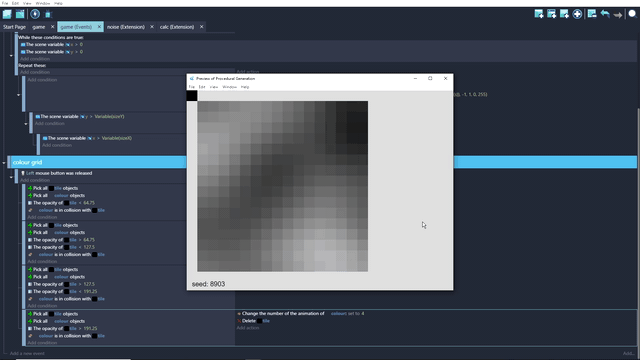
Task: Open the circled plus add-other-events icon
Action: click(577, 14)
